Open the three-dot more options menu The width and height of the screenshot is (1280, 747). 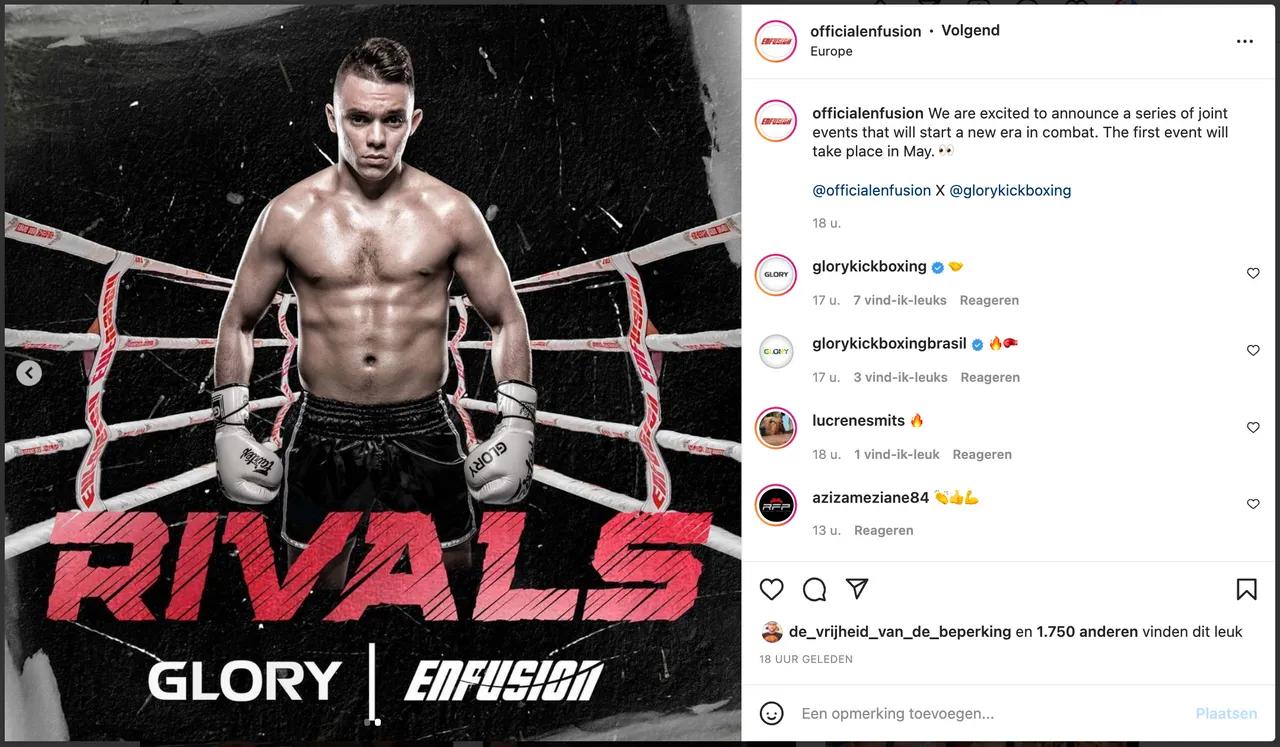pos(1244,41)
